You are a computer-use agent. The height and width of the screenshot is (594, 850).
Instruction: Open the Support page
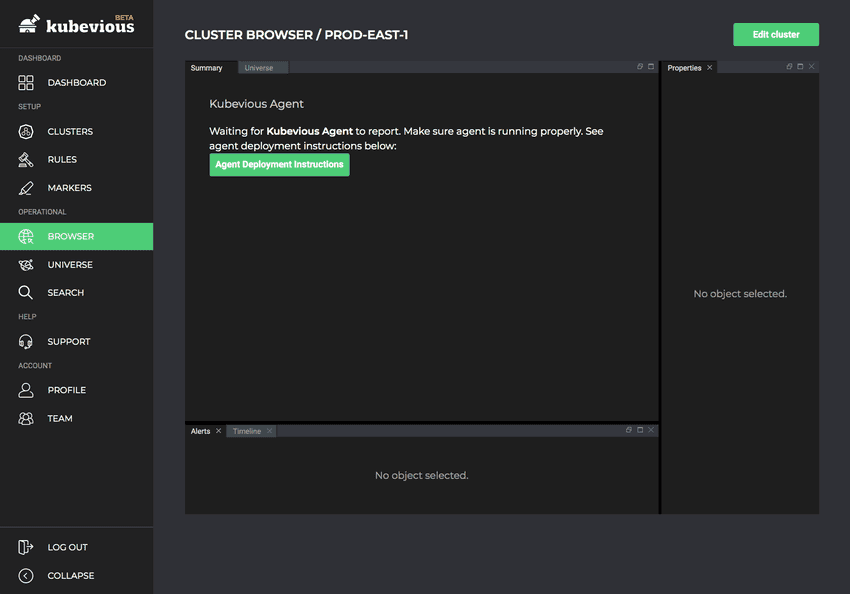(x=68, y=342)
